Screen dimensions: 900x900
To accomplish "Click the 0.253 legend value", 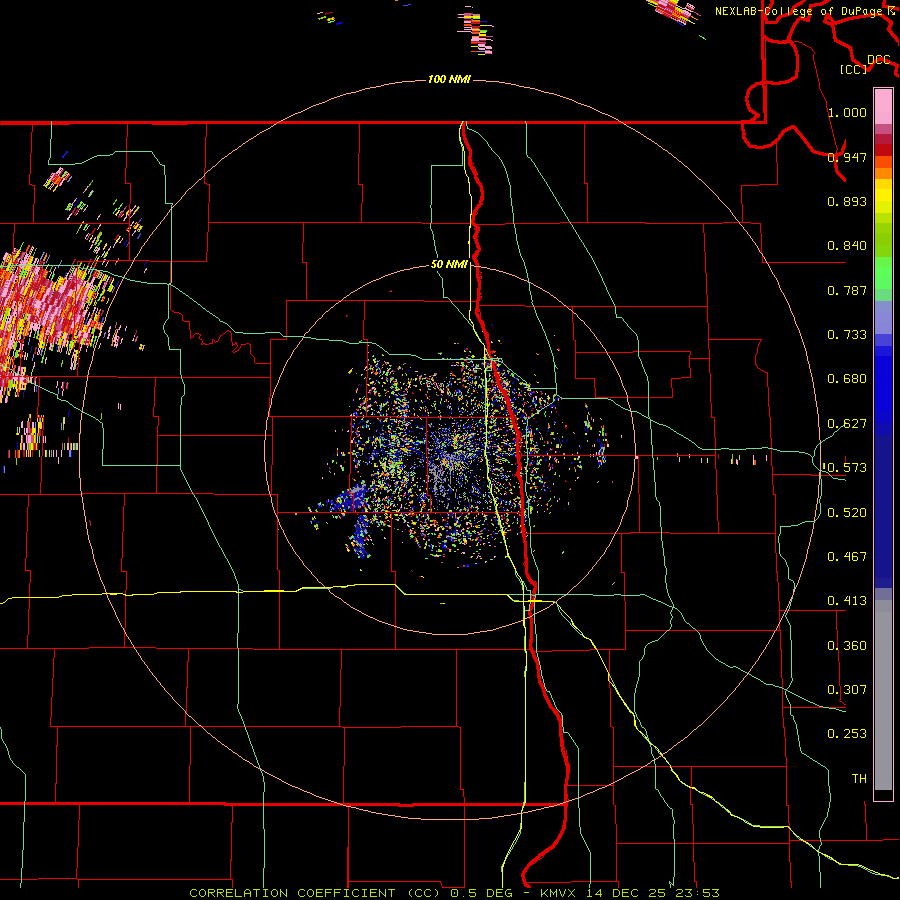I will 847,734.
